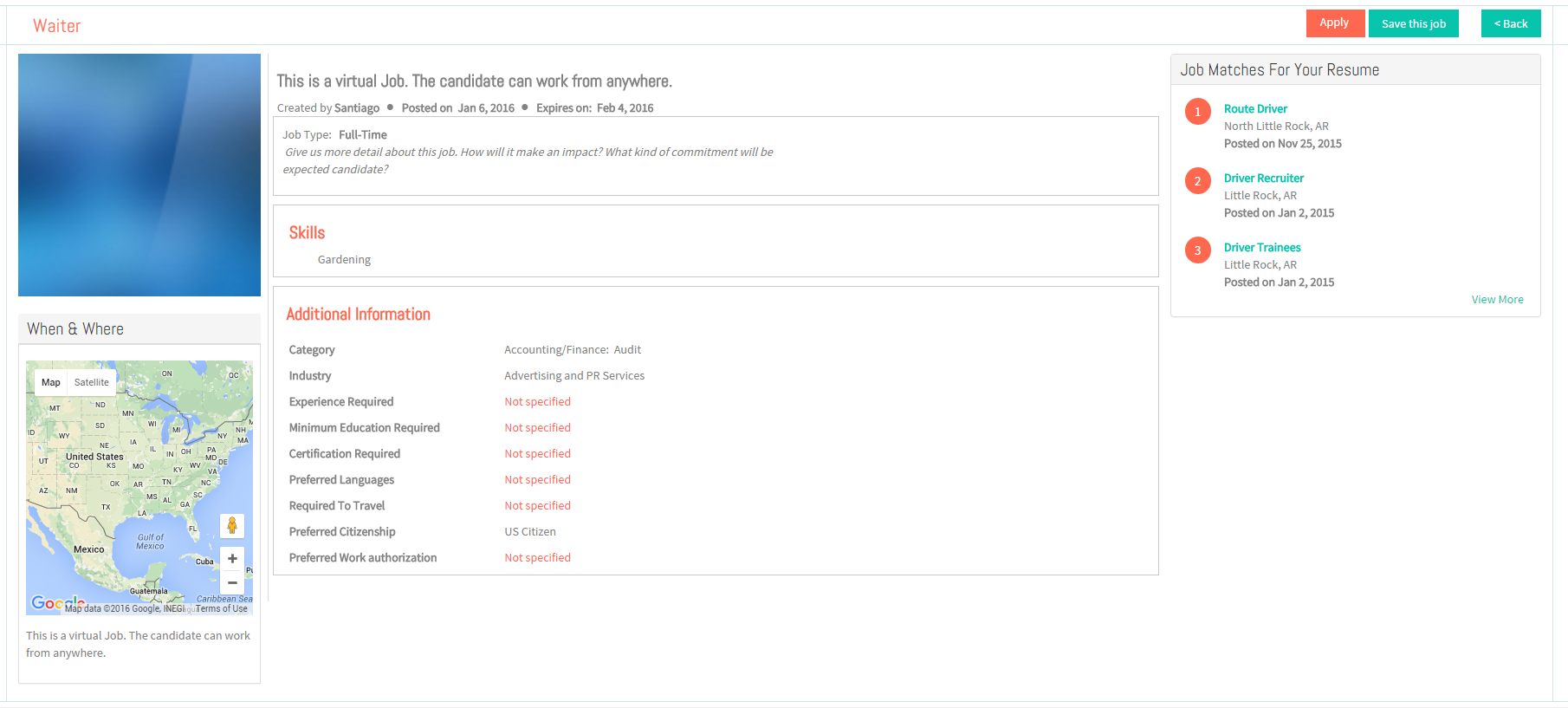
Task: Click the Full-Time job type value
Action: pyautogui.click(x=363, y=135)
